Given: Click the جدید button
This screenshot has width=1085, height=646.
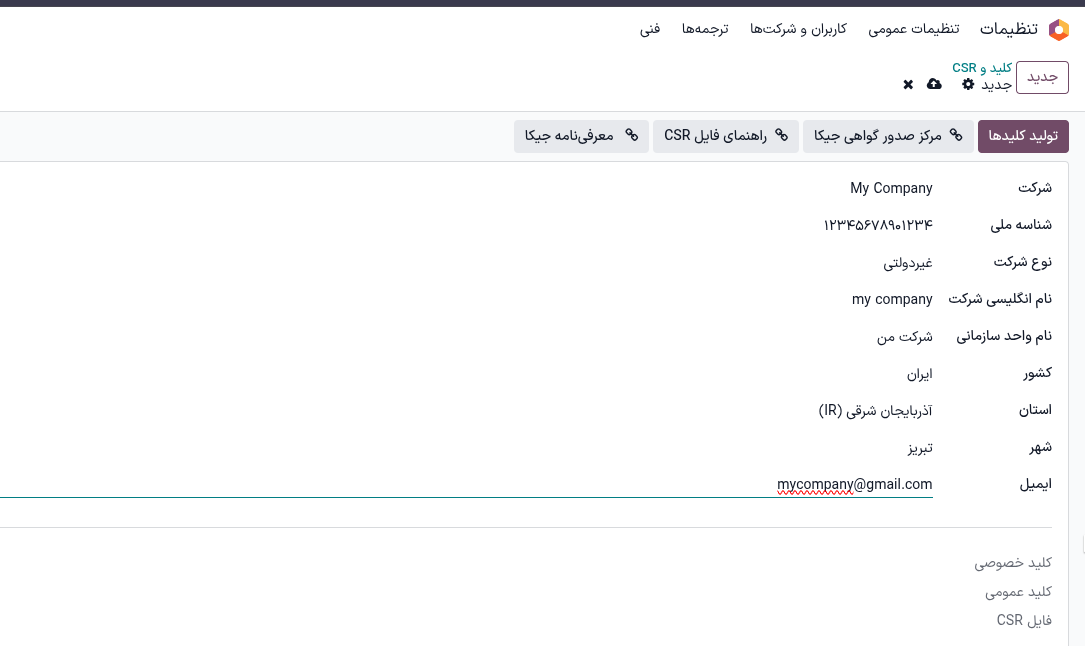Looking at the screenshot, I should [1042, 77].
